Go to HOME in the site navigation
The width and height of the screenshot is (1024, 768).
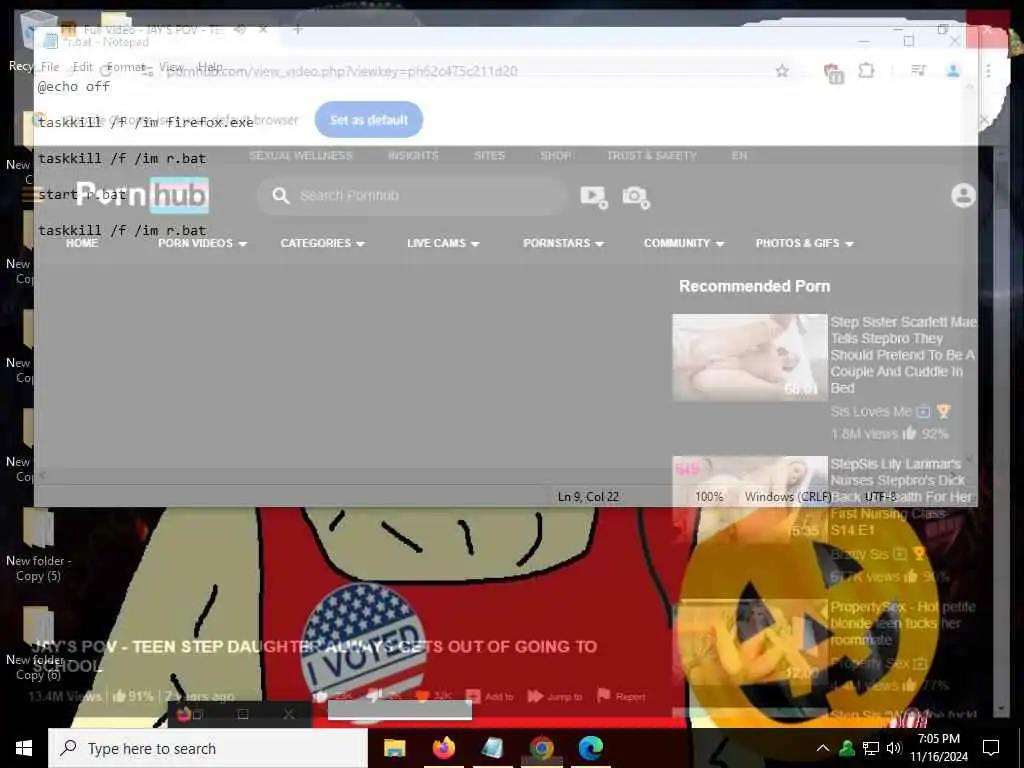click(82, 243)
